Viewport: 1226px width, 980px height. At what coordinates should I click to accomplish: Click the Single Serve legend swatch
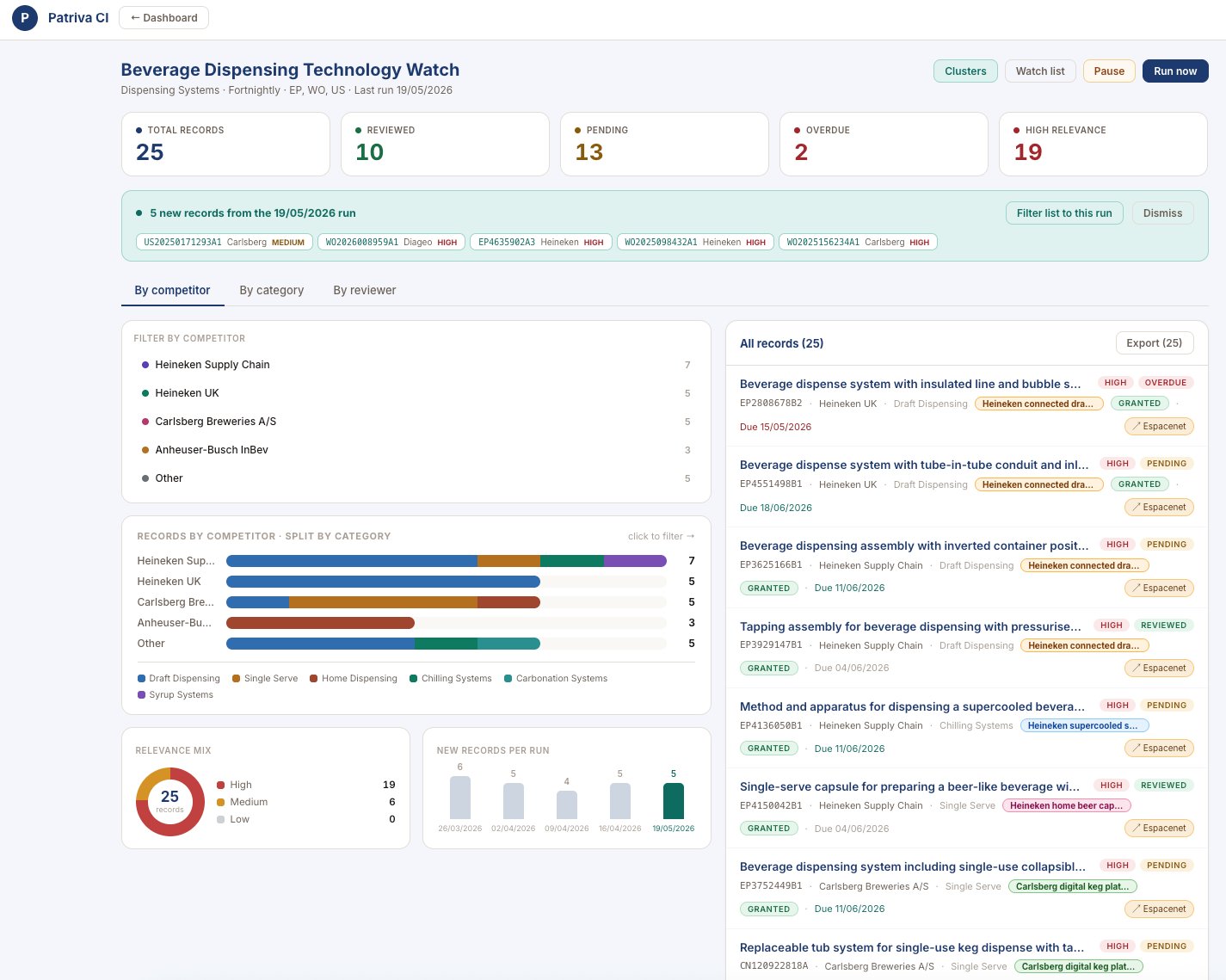point(237,679)
